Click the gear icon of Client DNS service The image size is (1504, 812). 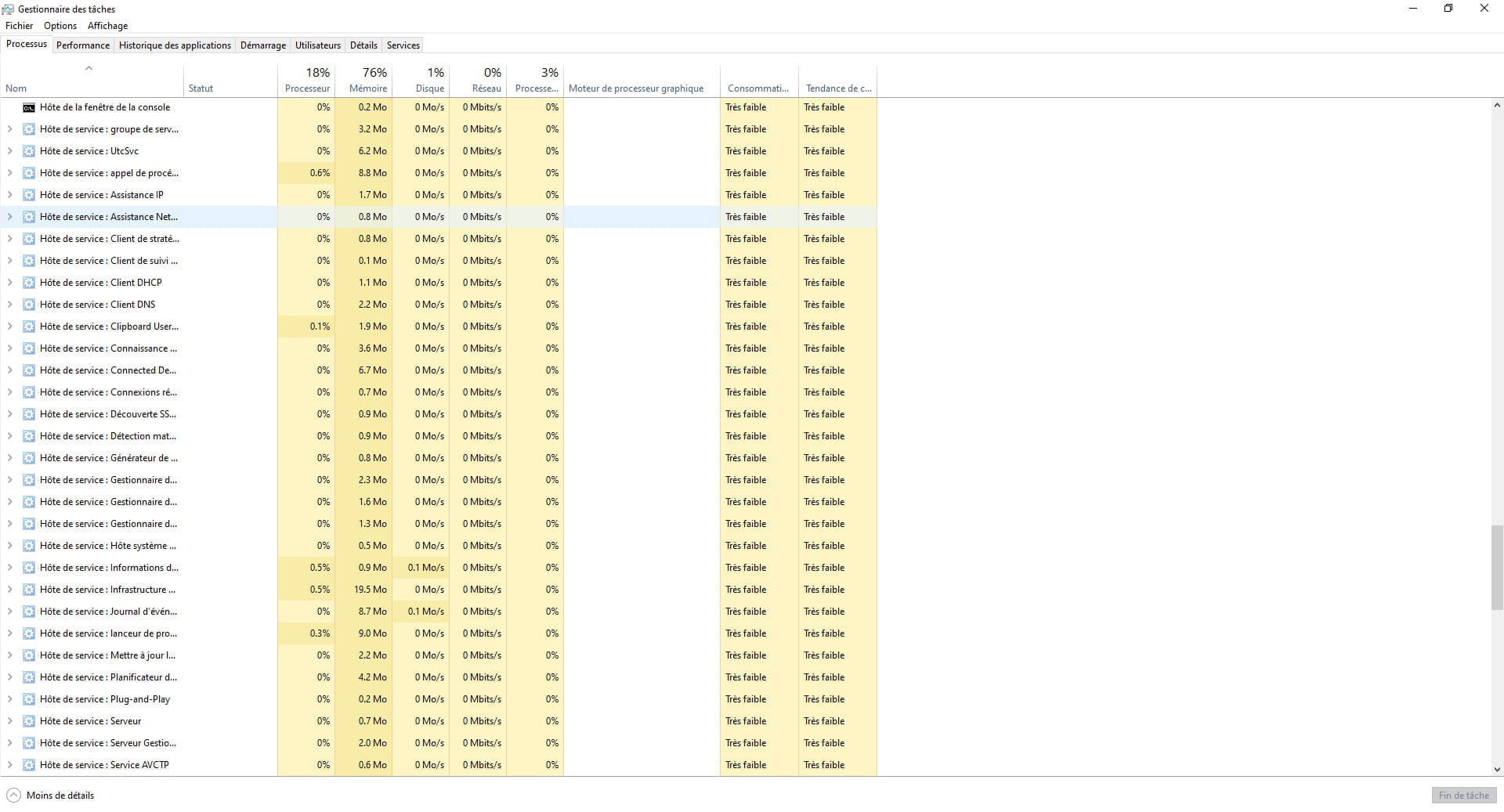[29, 305]
